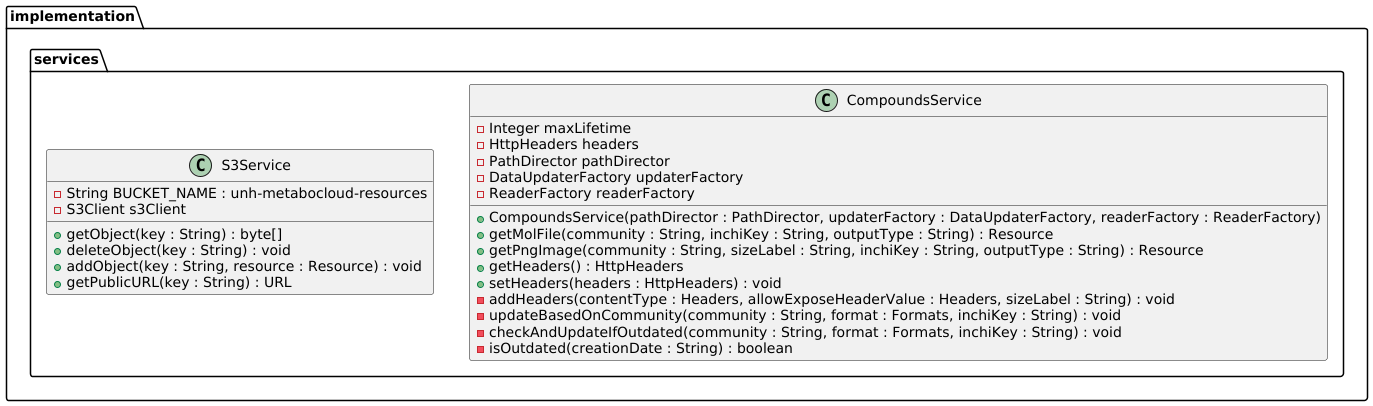Viewport: 1373px width, 406px height.
Task: Click the public marker beside getObject method
Action: 57,235
